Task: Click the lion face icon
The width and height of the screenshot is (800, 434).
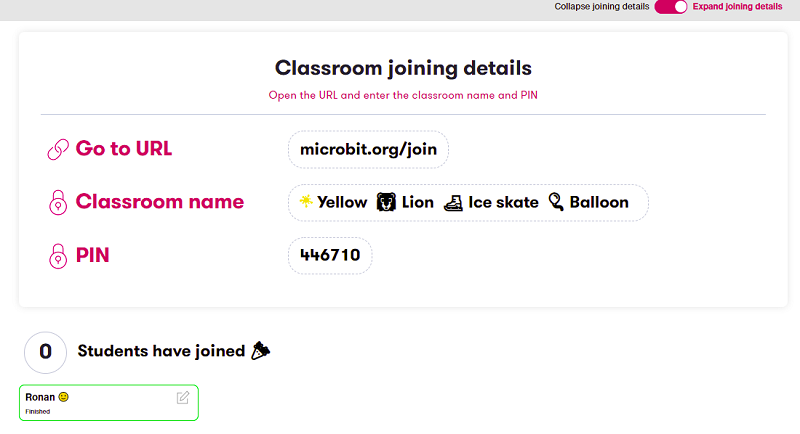Action: tap(386, 202)
